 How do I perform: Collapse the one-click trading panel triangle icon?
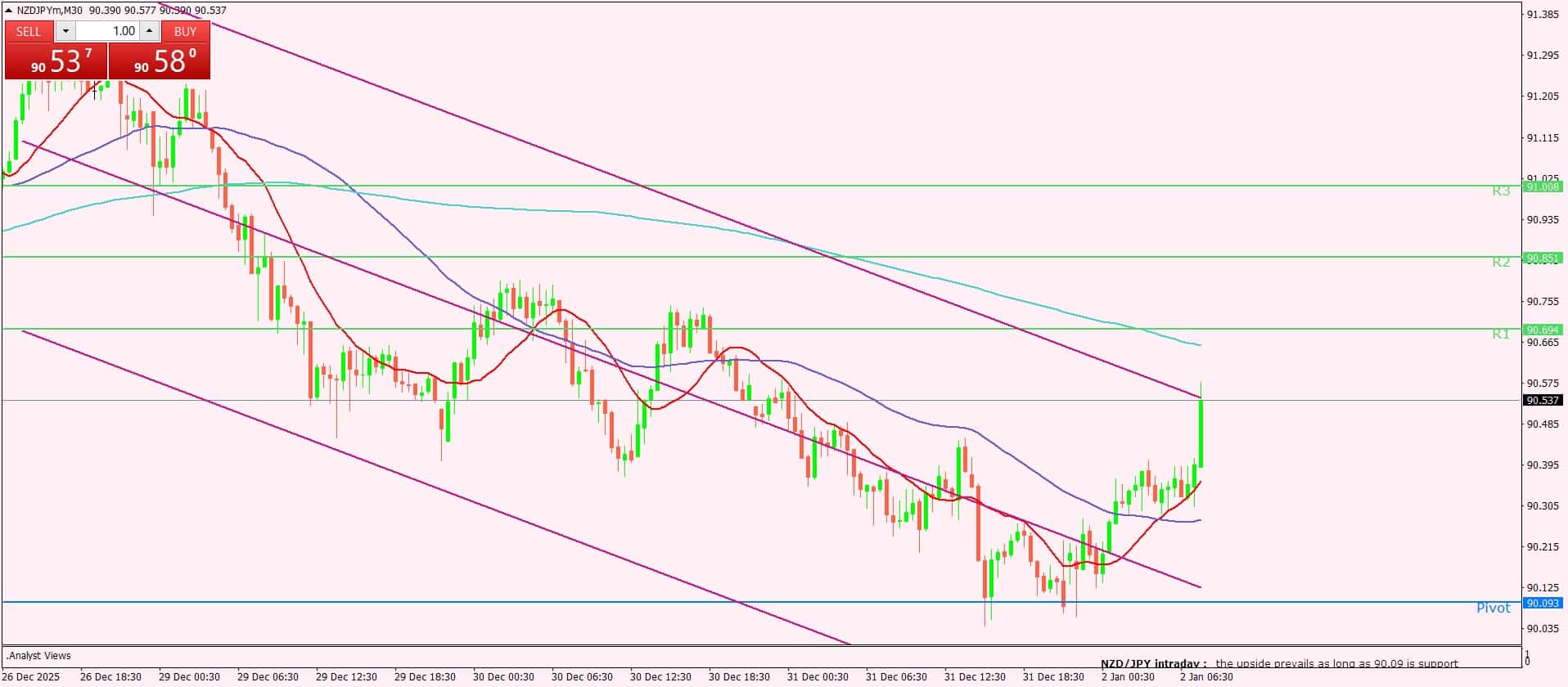click(9, 10)
